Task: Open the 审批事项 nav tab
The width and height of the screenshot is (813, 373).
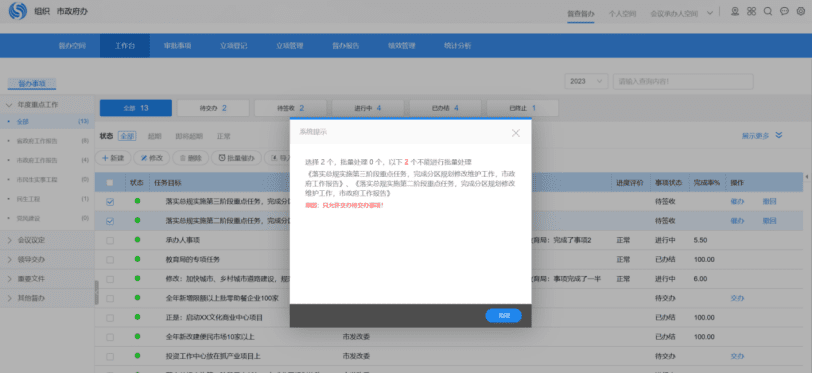Action: click(x=178, y=46)
